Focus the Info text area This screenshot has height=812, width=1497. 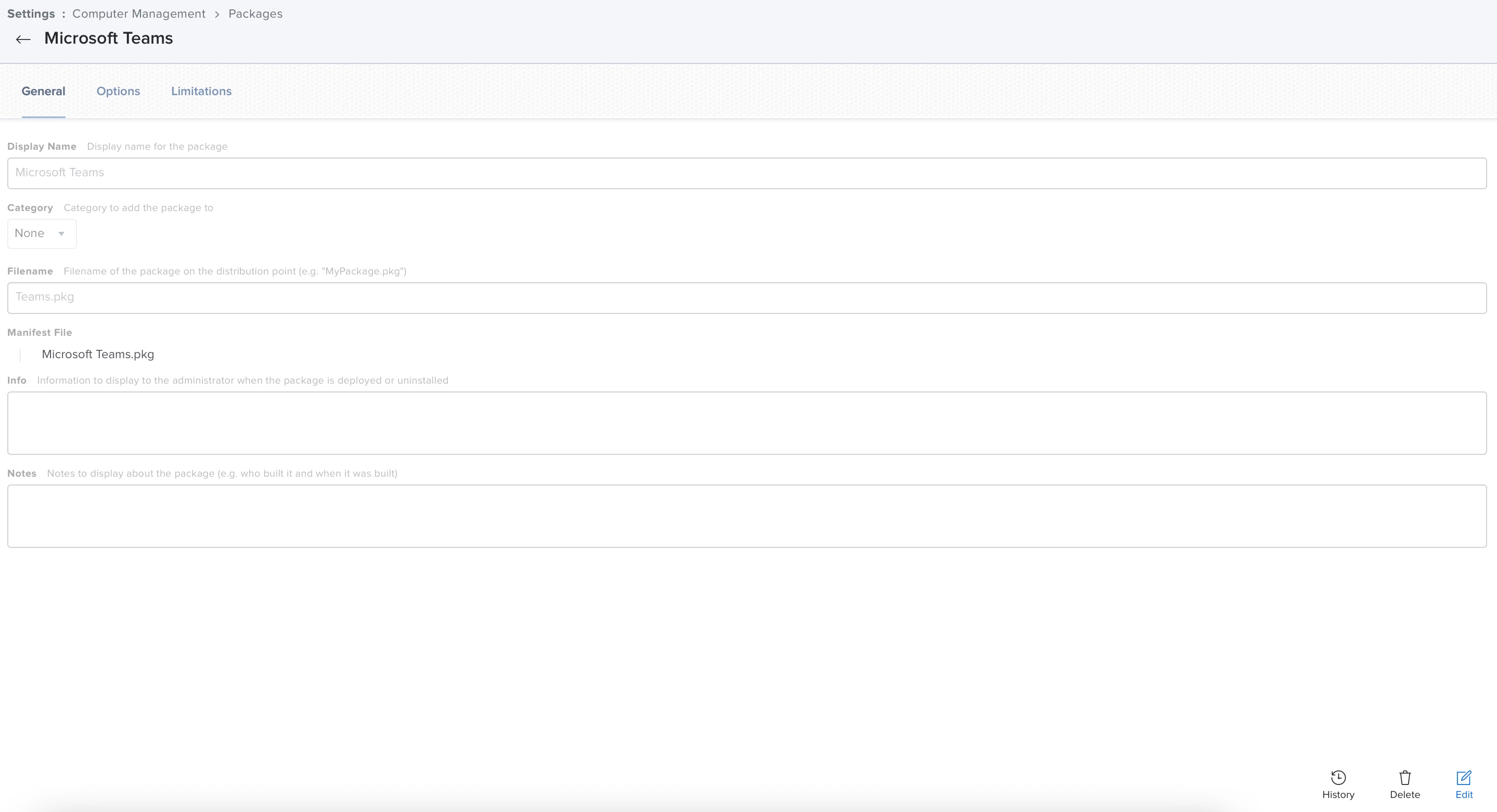pyautogui.click(x=747, y=423)
